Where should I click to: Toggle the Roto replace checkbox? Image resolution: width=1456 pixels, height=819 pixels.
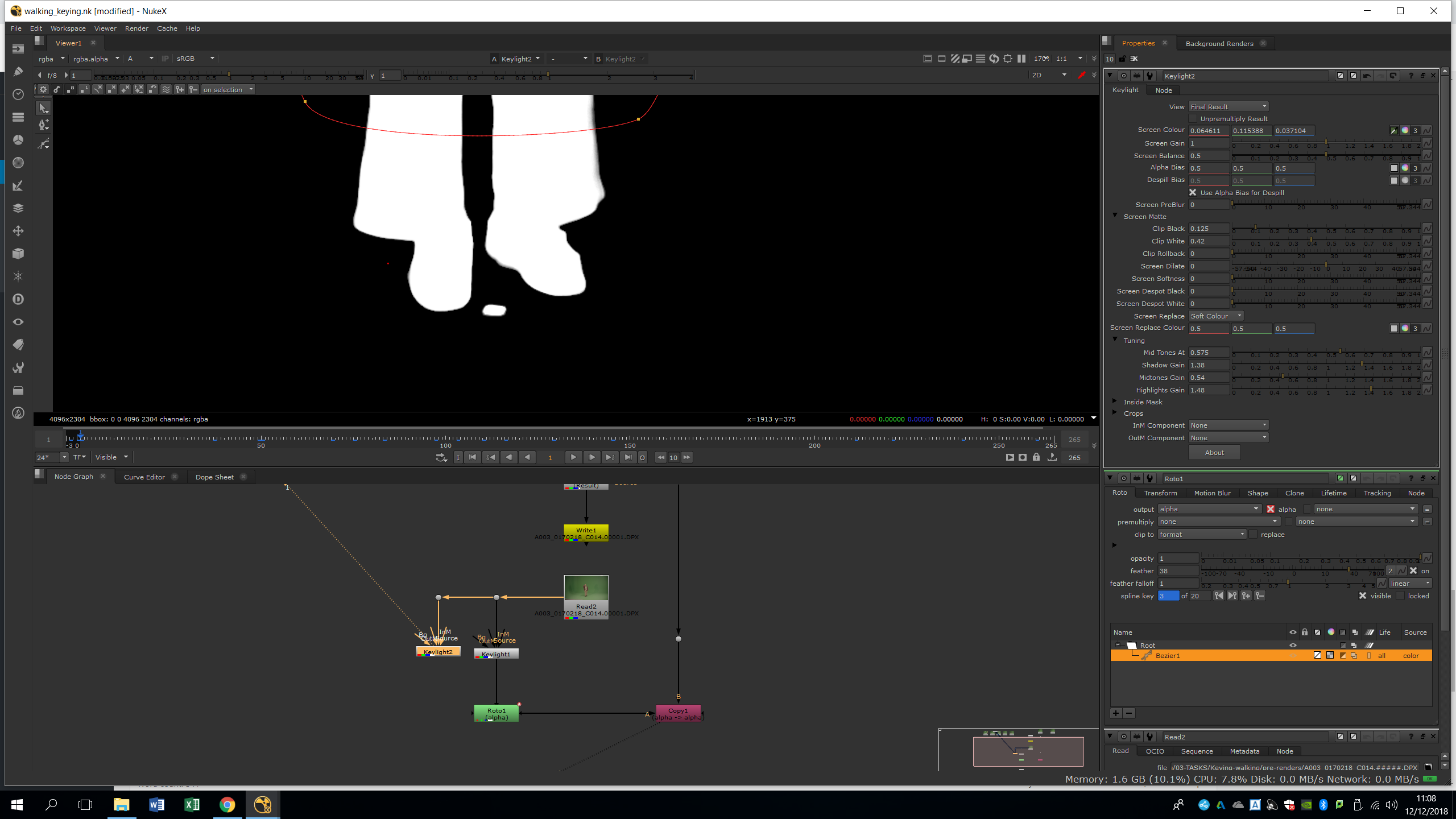(x=1253, y=535)
